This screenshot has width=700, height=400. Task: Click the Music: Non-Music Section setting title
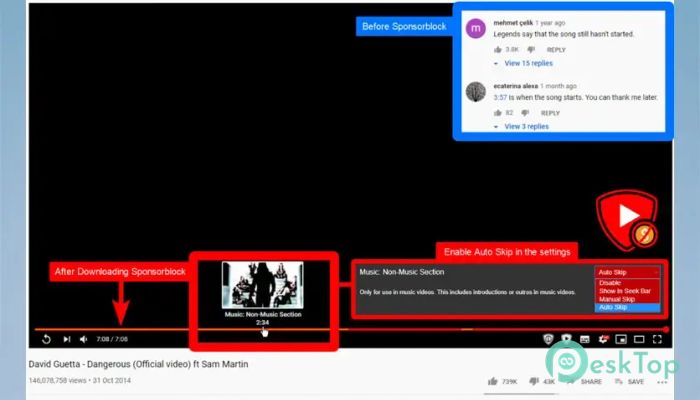tap(401, 272)
